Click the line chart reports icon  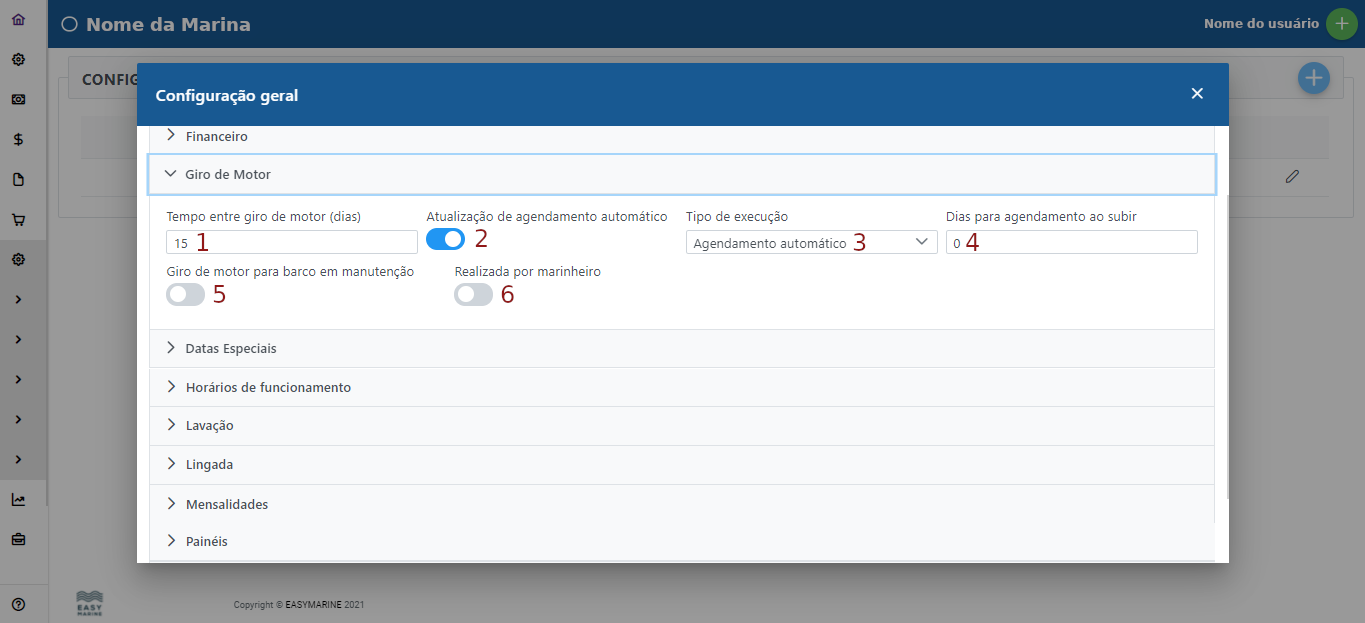coord(18,499)
